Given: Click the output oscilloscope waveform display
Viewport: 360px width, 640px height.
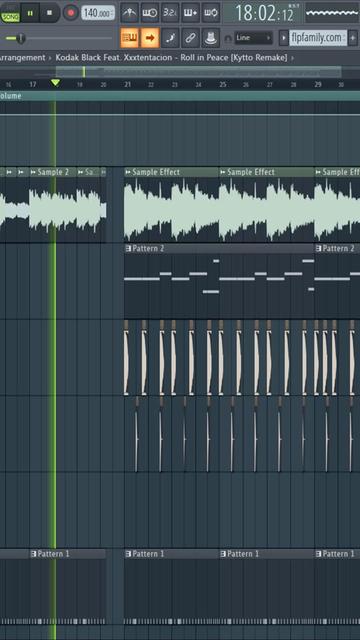Looking at the screenshot, I should tap(332, 13).
